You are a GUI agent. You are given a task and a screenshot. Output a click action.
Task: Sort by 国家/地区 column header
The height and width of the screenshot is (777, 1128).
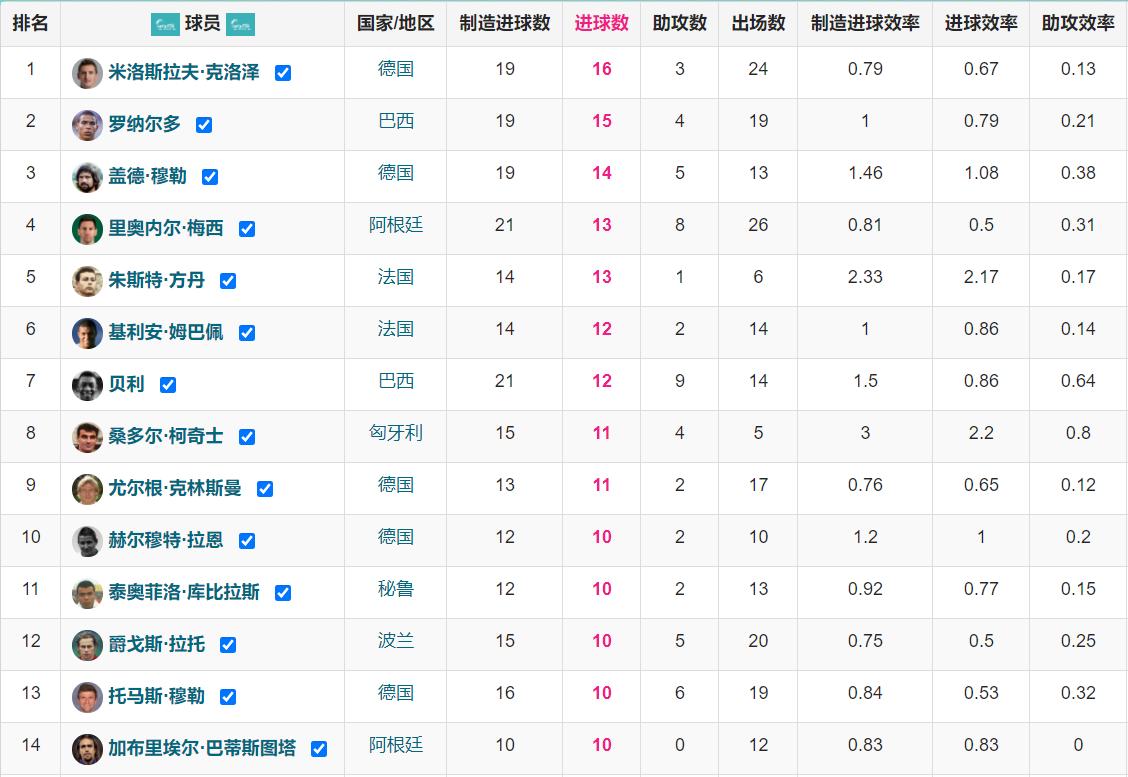coord(396,23)
